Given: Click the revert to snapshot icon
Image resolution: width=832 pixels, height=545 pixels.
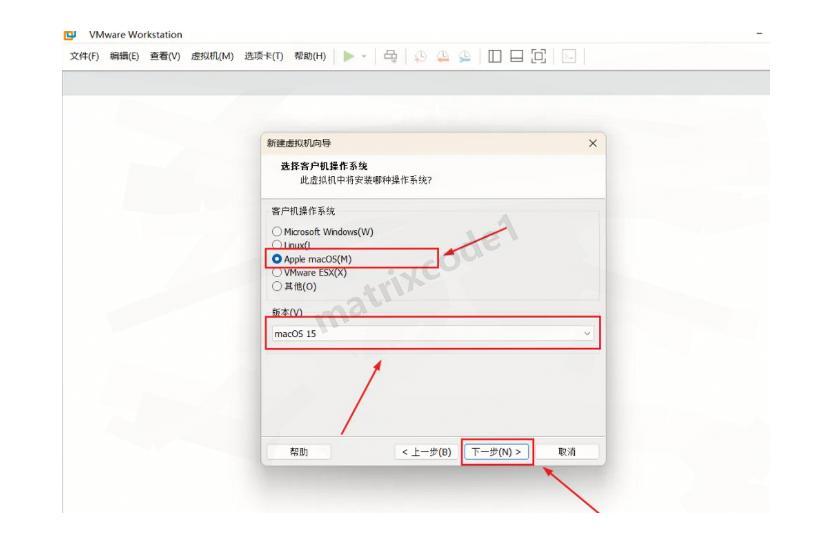Looking at the screenshot, I should [x=443, y=56].
